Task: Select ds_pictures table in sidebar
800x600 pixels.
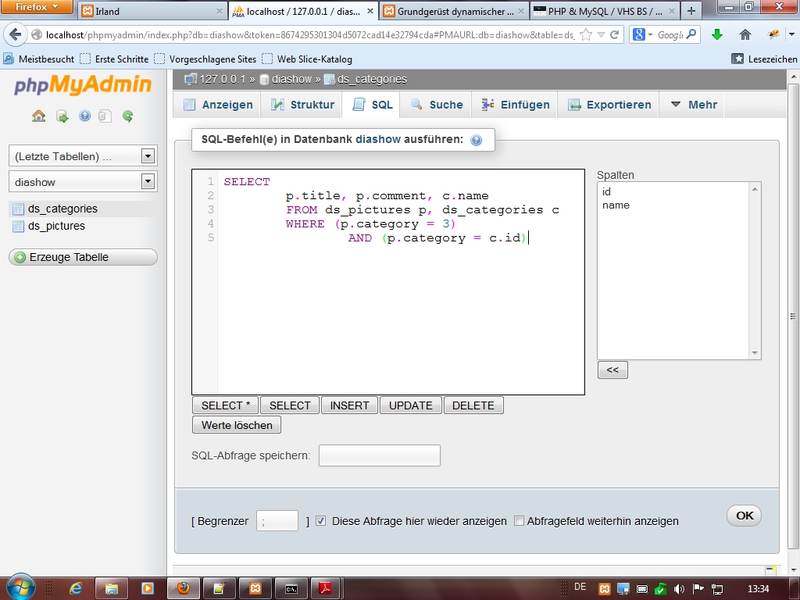Action: point(56,226)
